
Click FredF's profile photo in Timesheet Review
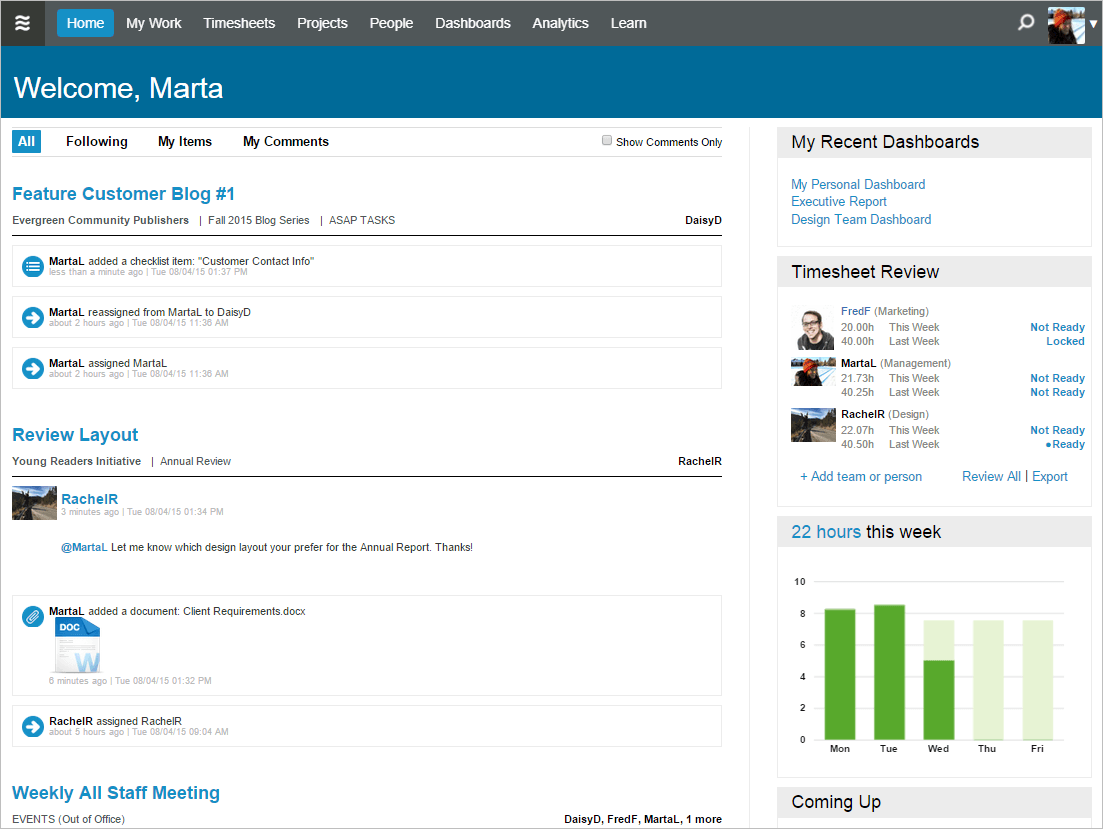(813, 328)
